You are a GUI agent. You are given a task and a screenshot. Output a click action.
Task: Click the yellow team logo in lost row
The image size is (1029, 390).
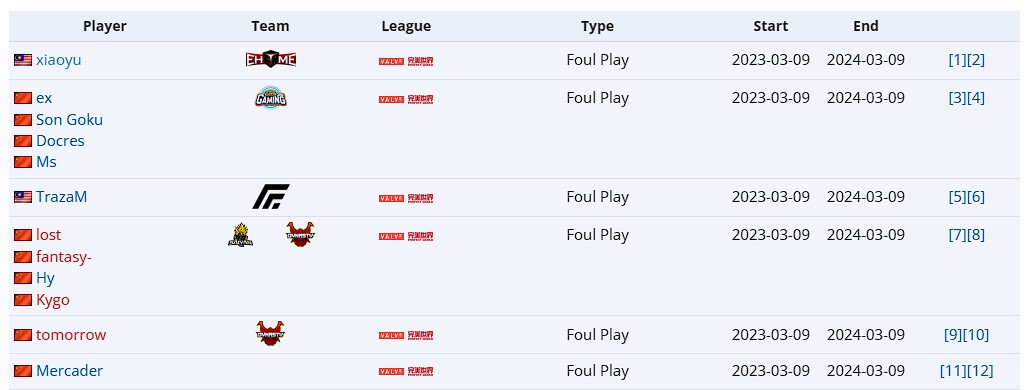tap(241, 234)
